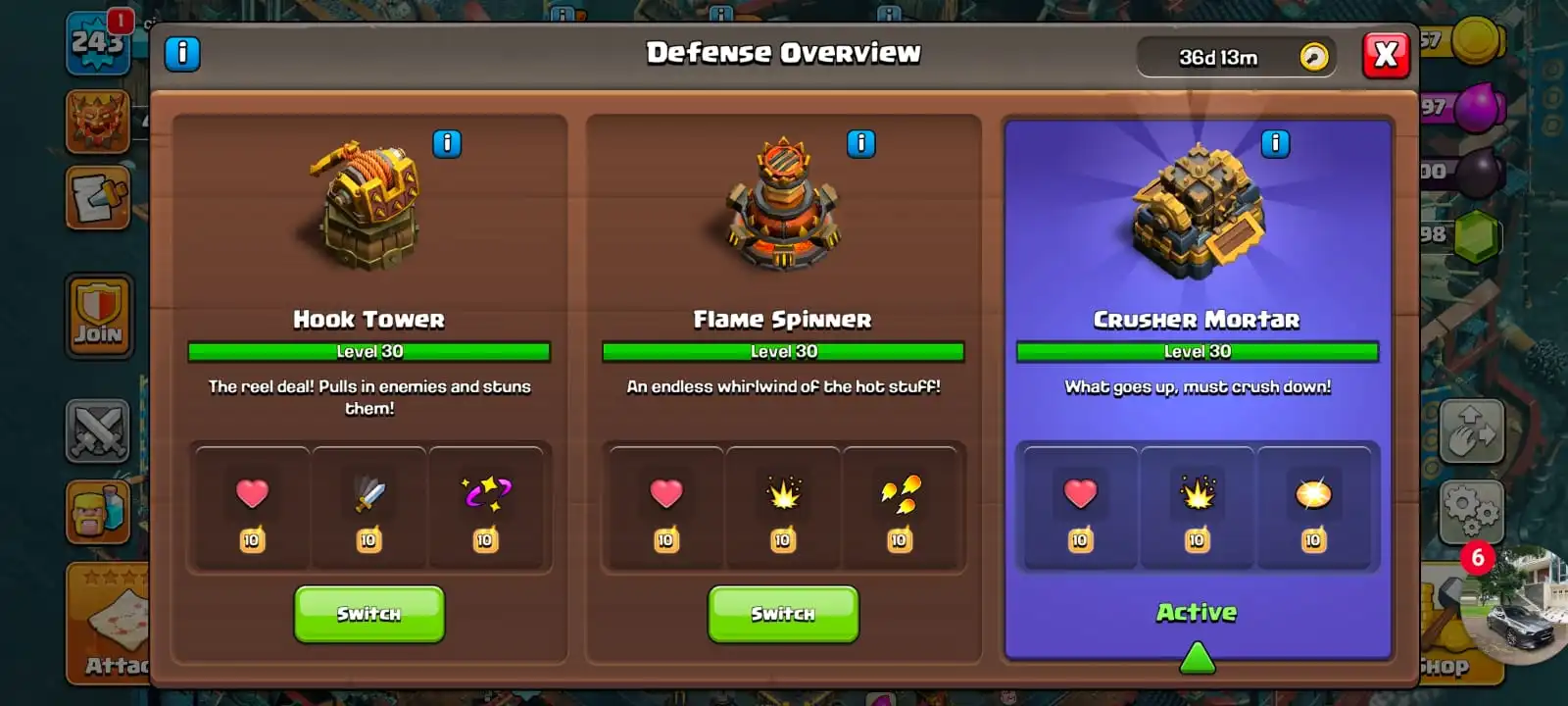Viewport: 1568px width, 706px height.
Task: Open the crossed swords battle icon
Action: 98,430
